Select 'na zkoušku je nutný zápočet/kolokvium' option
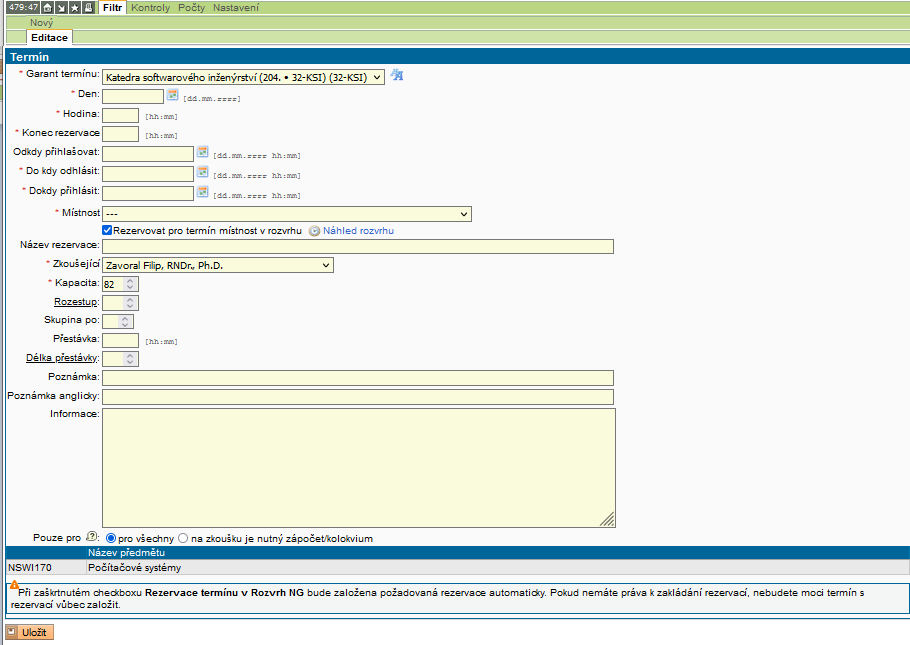 pos(183,538)
